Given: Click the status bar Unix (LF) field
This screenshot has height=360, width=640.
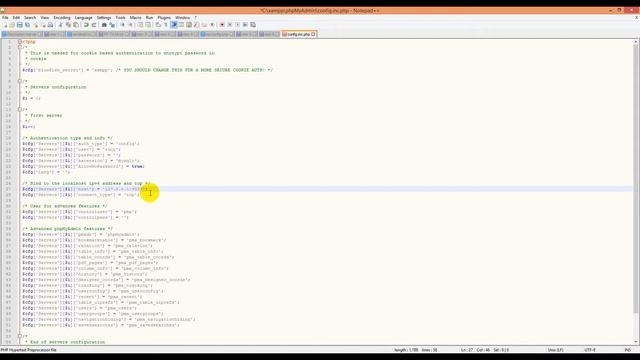Looking at the screenshot, I should [556, 350].
